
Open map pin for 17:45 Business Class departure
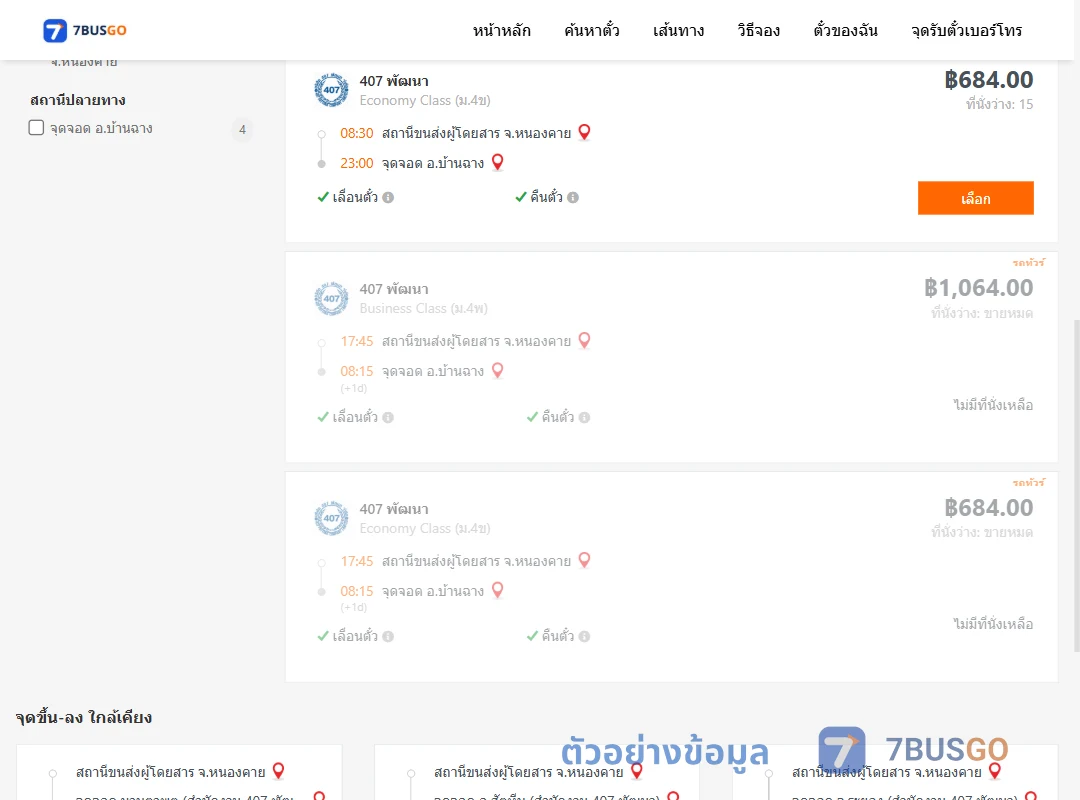tap(584, 340)
